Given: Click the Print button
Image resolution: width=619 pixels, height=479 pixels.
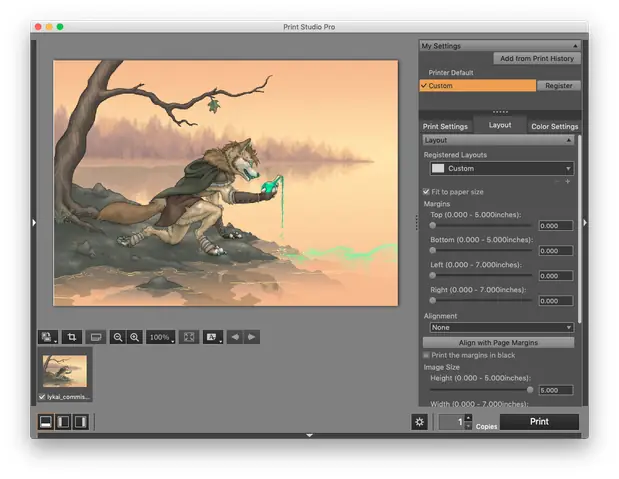Looking at the screenshot, I should 539,422.
